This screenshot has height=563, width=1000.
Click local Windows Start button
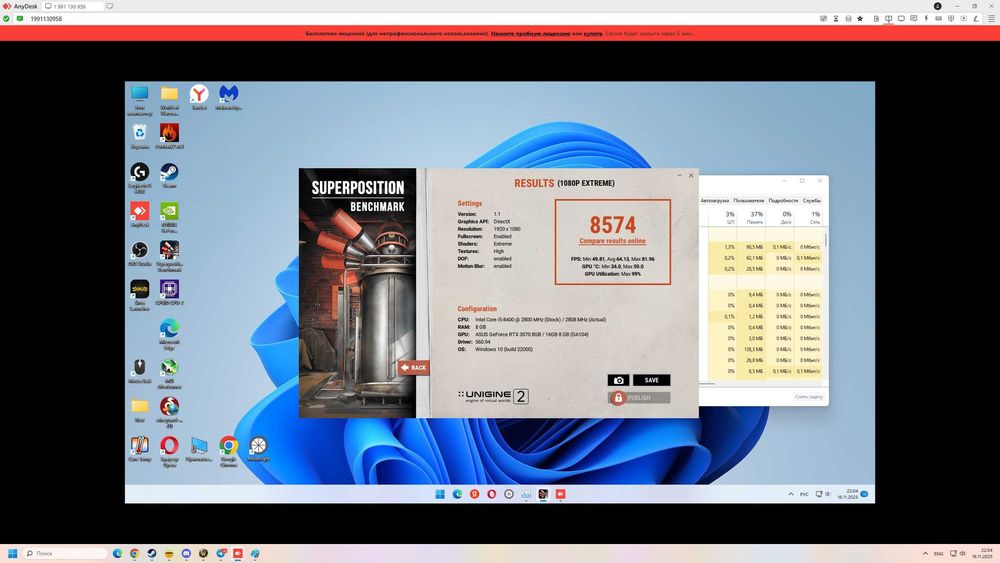click(x=12, y=553)
